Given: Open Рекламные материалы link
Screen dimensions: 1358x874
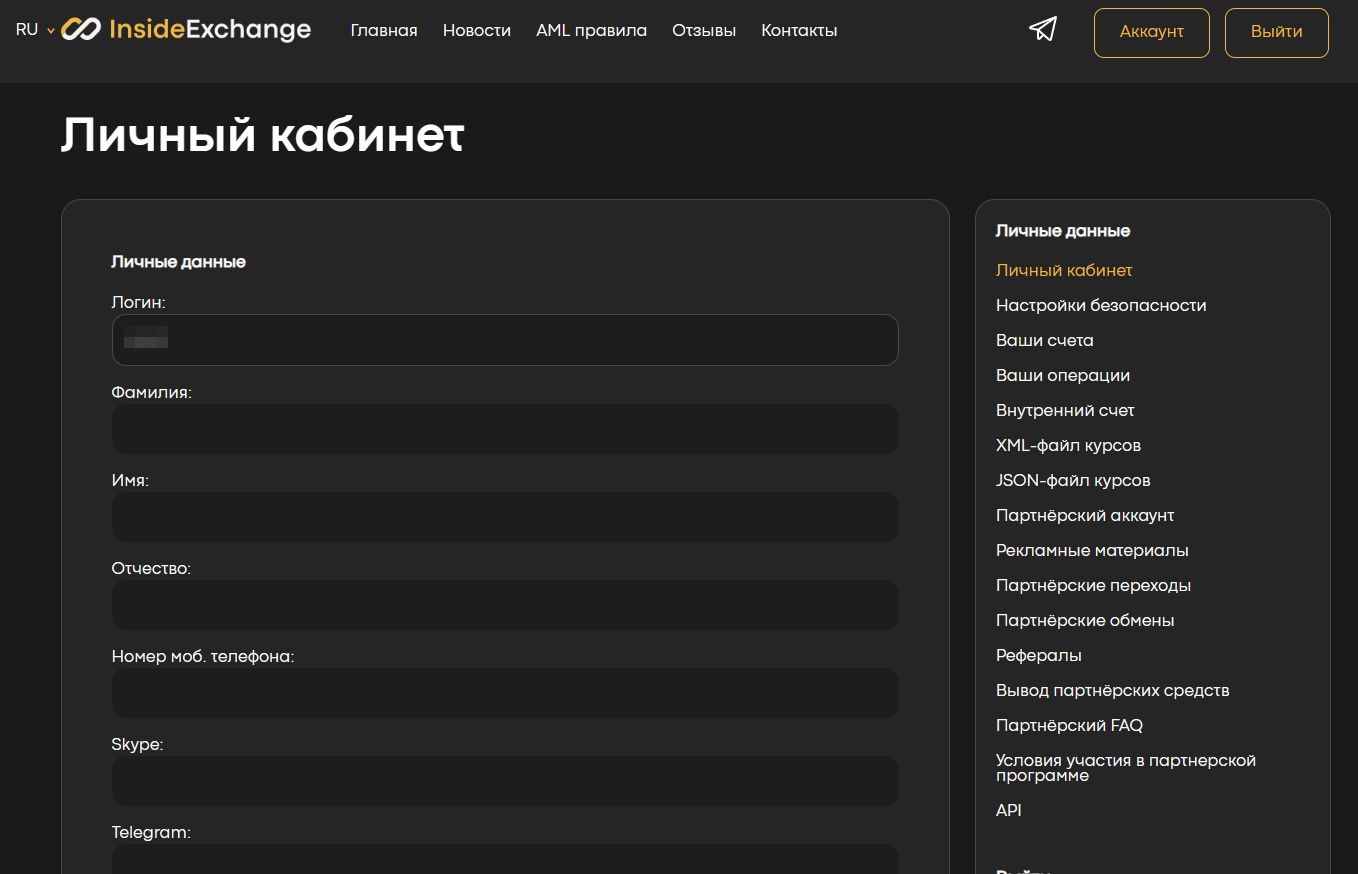Looking at the screenshot, I should point(1092,551).
